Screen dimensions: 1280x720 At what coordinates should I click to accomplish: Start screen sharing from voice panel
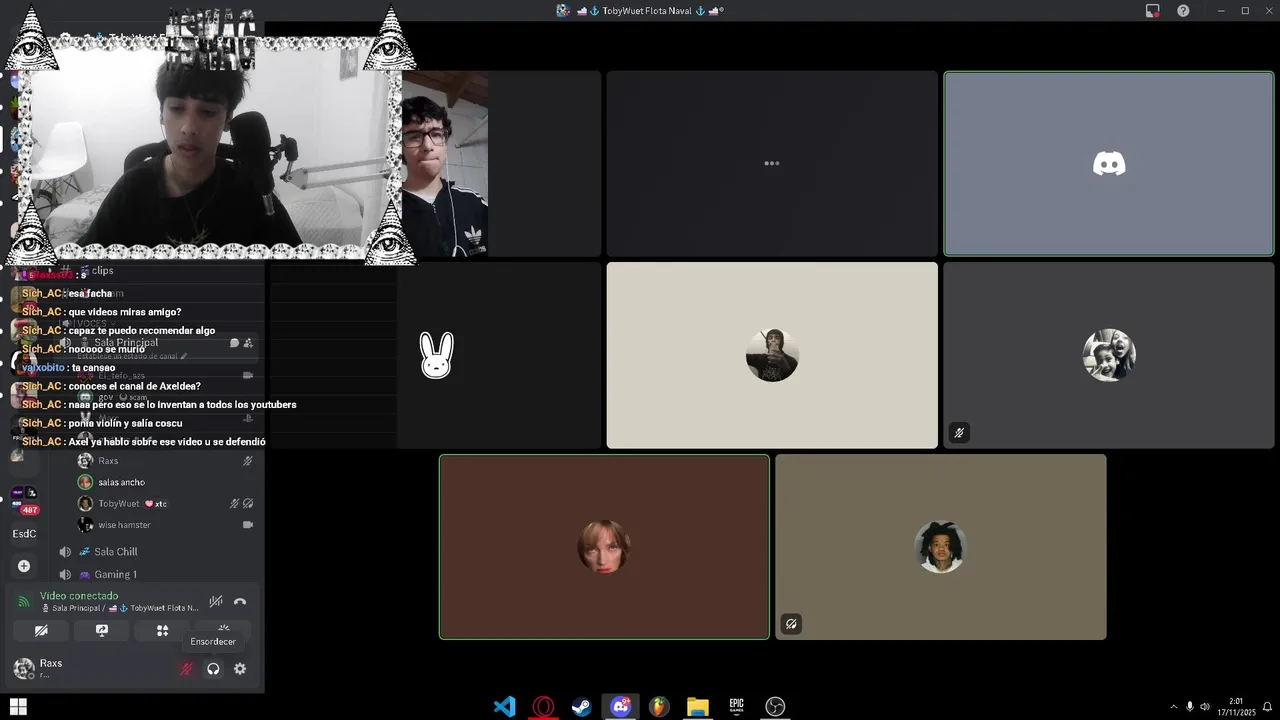click(x=102, y=631)
